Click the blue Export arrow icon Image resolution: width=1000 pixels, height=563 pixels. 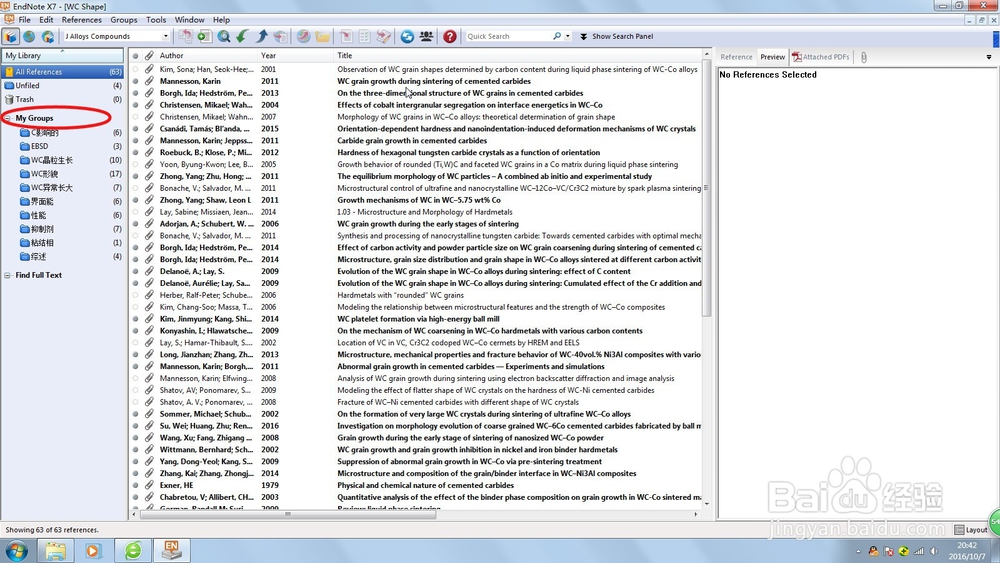261,36
